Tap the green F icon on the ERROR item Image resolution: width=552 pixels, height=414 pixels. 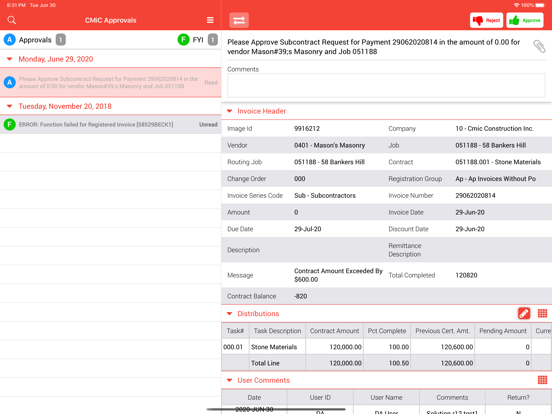coord(10,124)
